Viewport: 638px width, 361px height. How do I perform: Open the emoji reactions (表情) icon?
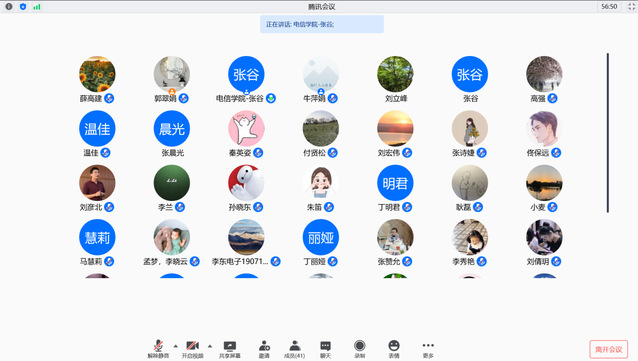[x=394, y=349]
